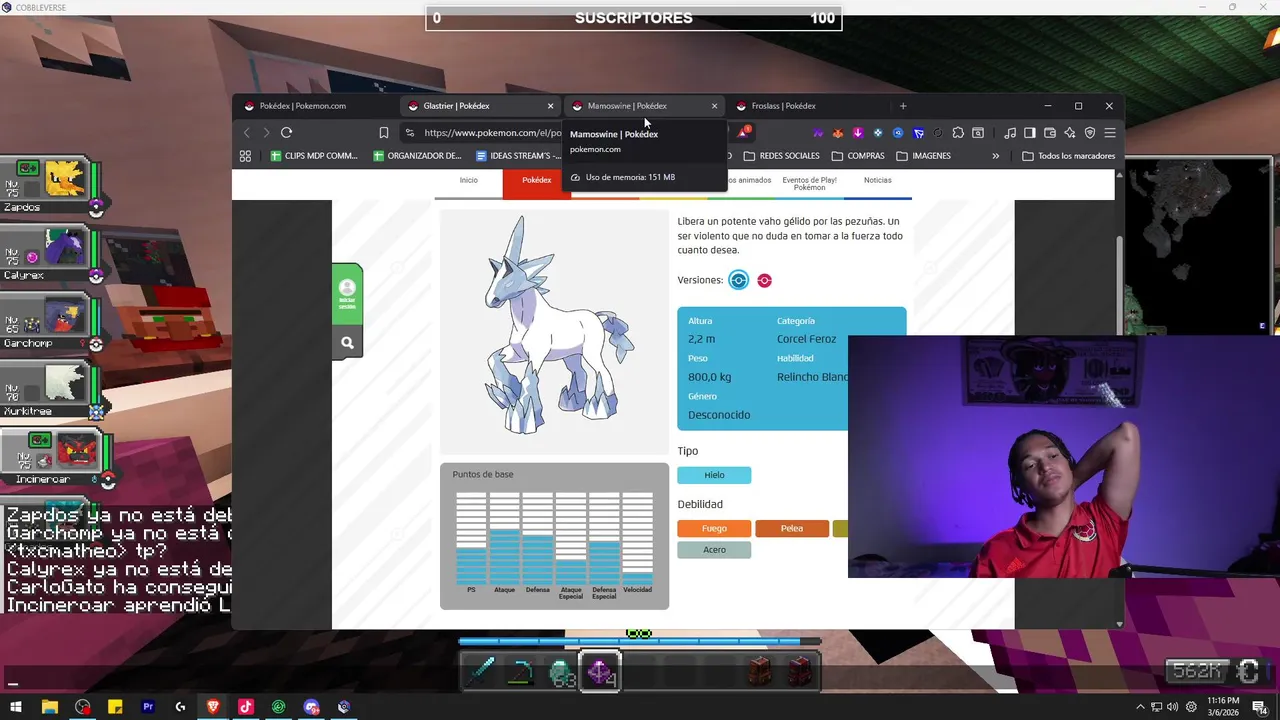The height and width of the screenshot is (720, 1280).
Task: Show hidden system tray icons
Action: [x=1141, y=707]
